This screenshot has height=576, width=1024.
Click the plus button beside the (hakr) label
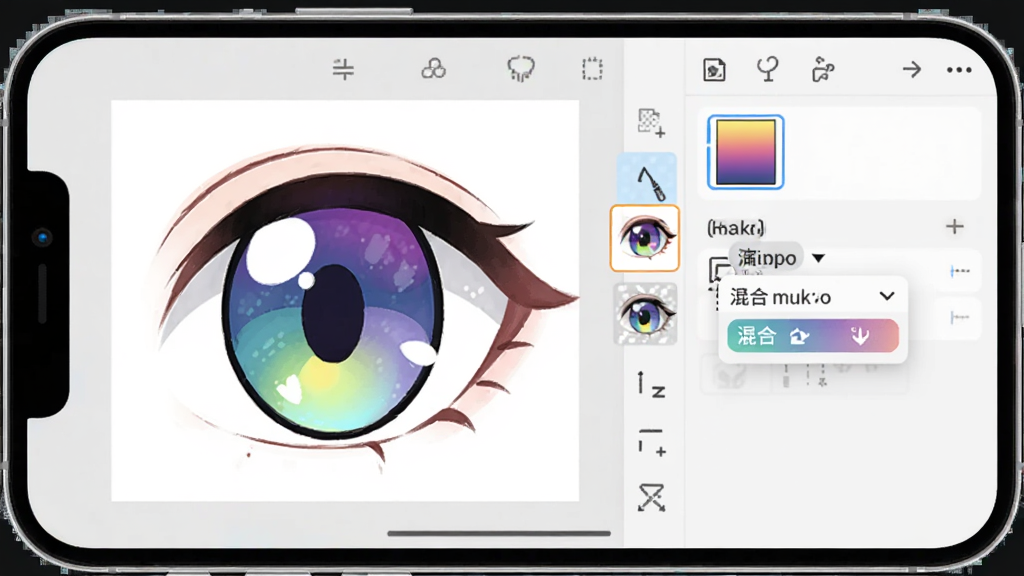coord(955,227)
